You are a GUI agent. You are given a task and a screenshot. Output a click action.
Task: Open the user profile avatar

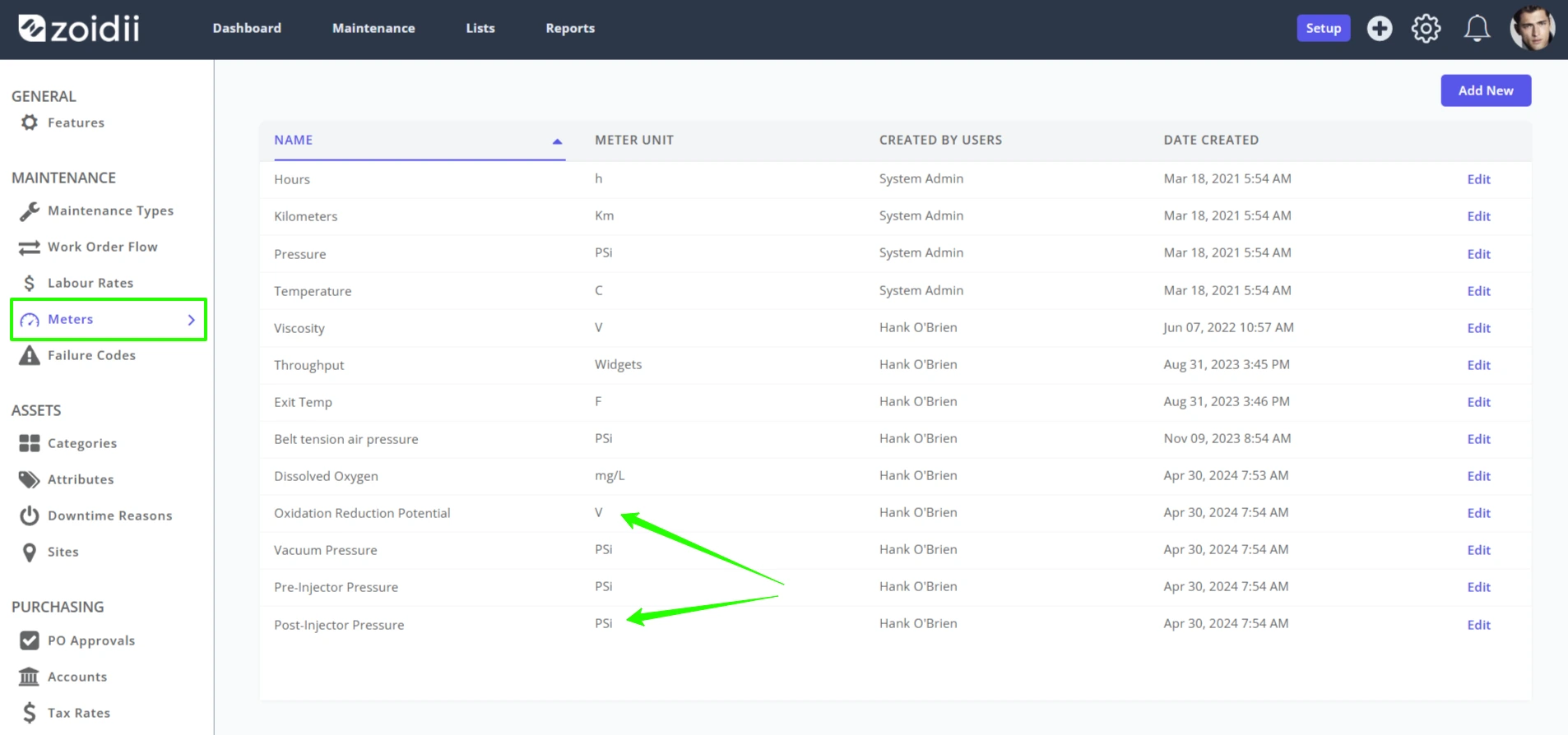click(x=1533, y=28)
